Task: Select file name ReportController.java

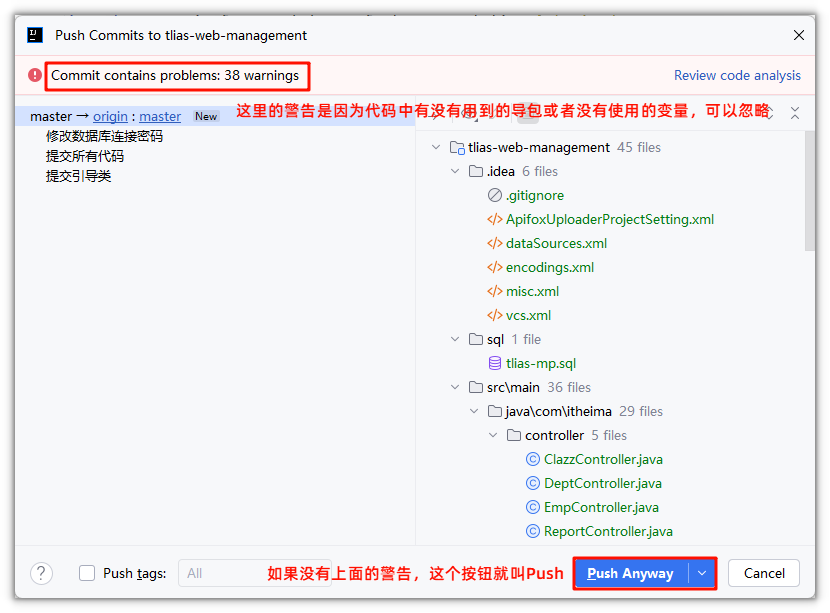Action: [608, 531]
